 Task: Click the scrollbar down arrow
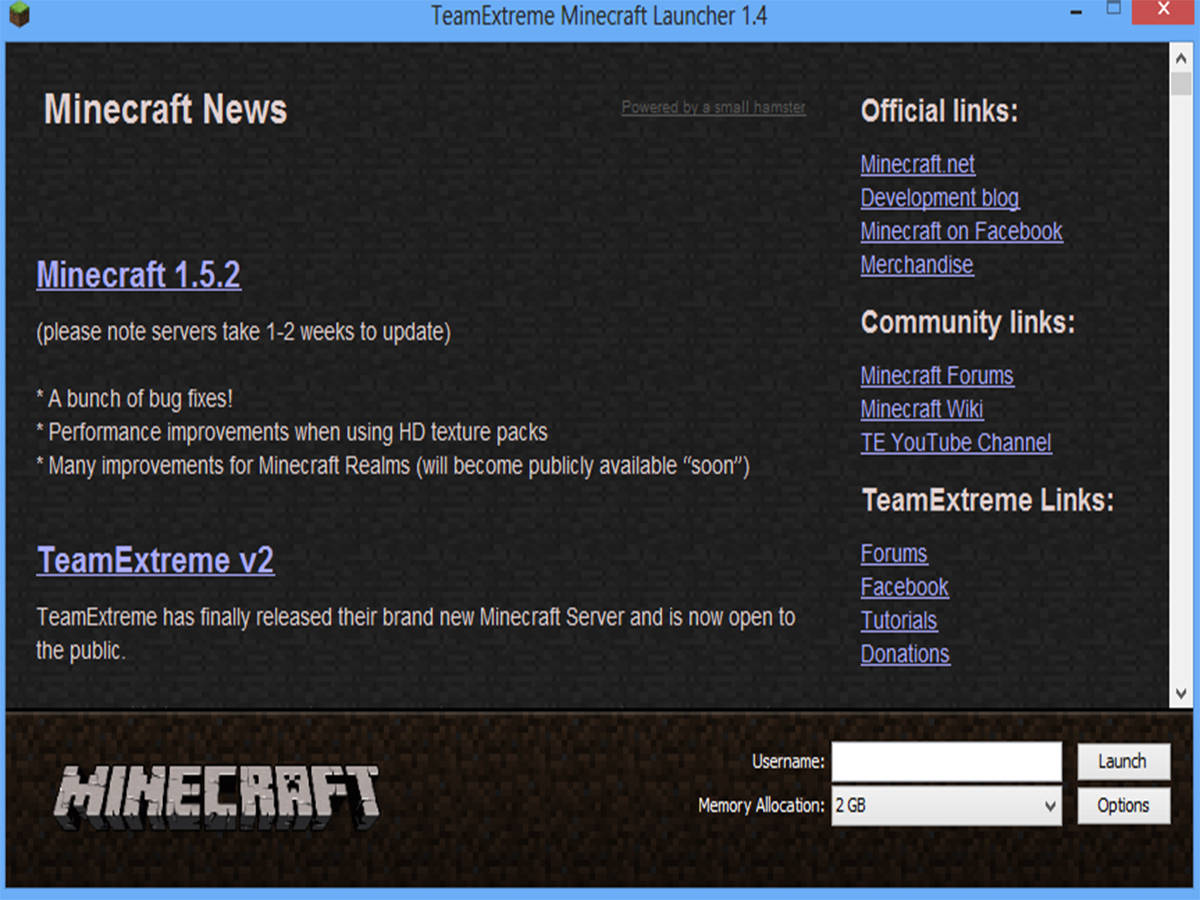pyautogui.click(x=1181, y=693)
